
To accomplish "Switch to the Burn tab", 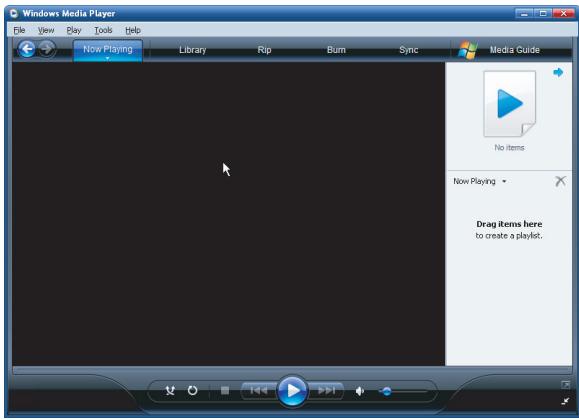I will (336, 50).
